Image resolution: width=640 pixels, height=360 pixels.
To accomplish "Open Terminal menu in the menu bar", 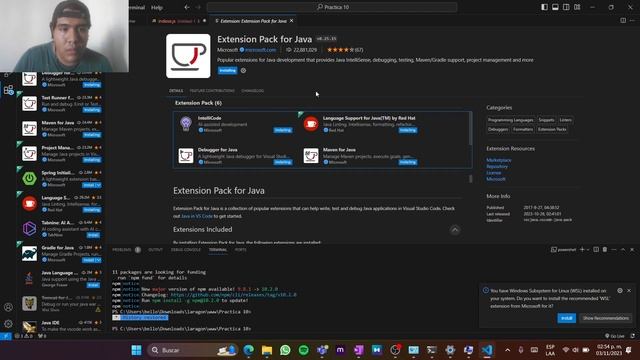I will click(x=136, y=7).
